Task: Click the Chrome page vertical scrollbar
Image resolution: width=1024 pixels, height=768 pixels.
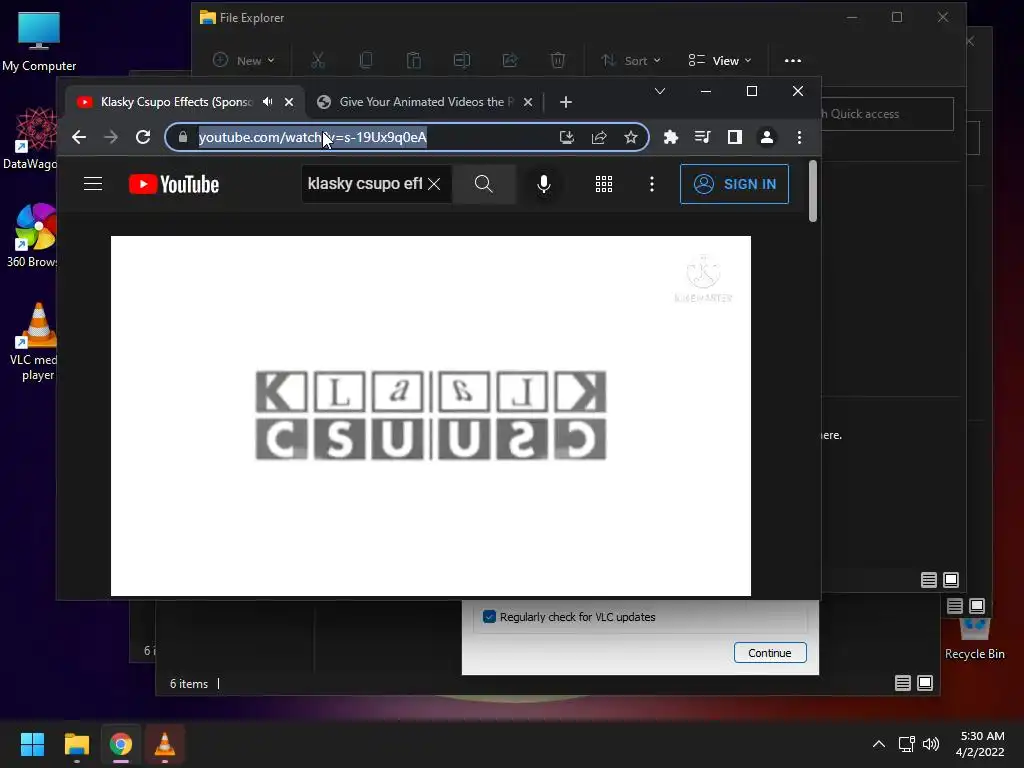Action: point(812,191)
